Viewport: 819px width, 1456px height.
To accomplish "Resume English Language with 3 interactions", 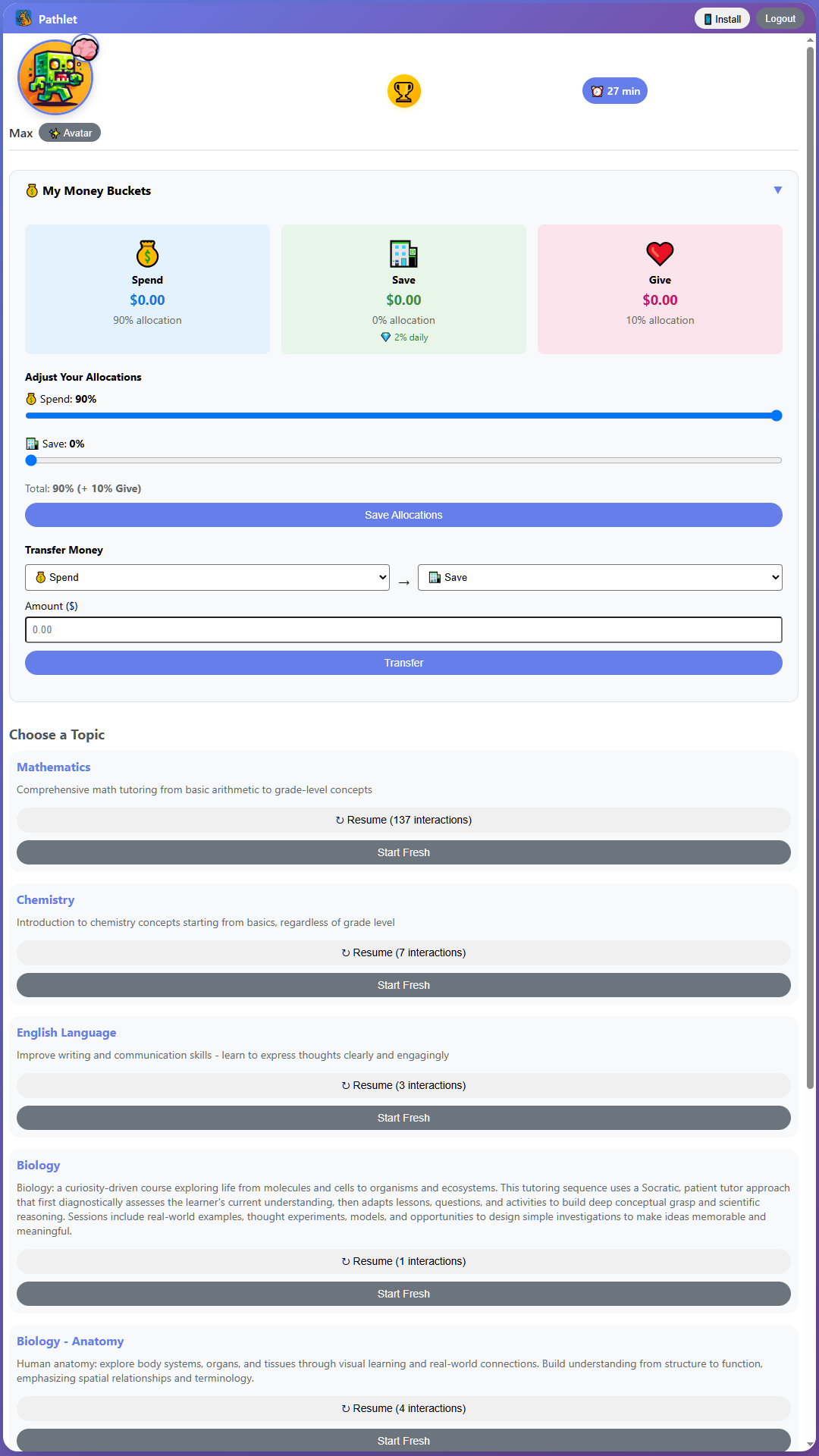I will pos(403,1085).
